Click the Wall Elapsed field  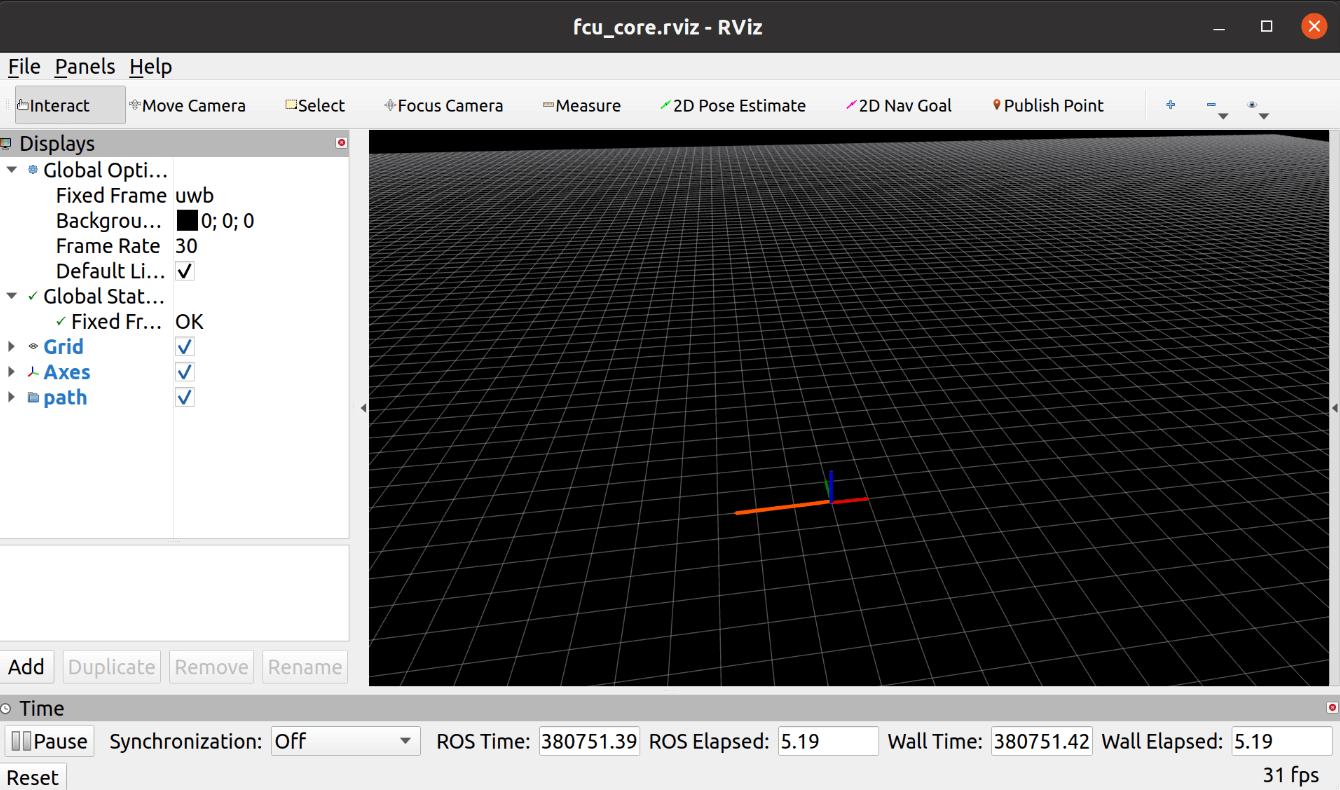1282,741
